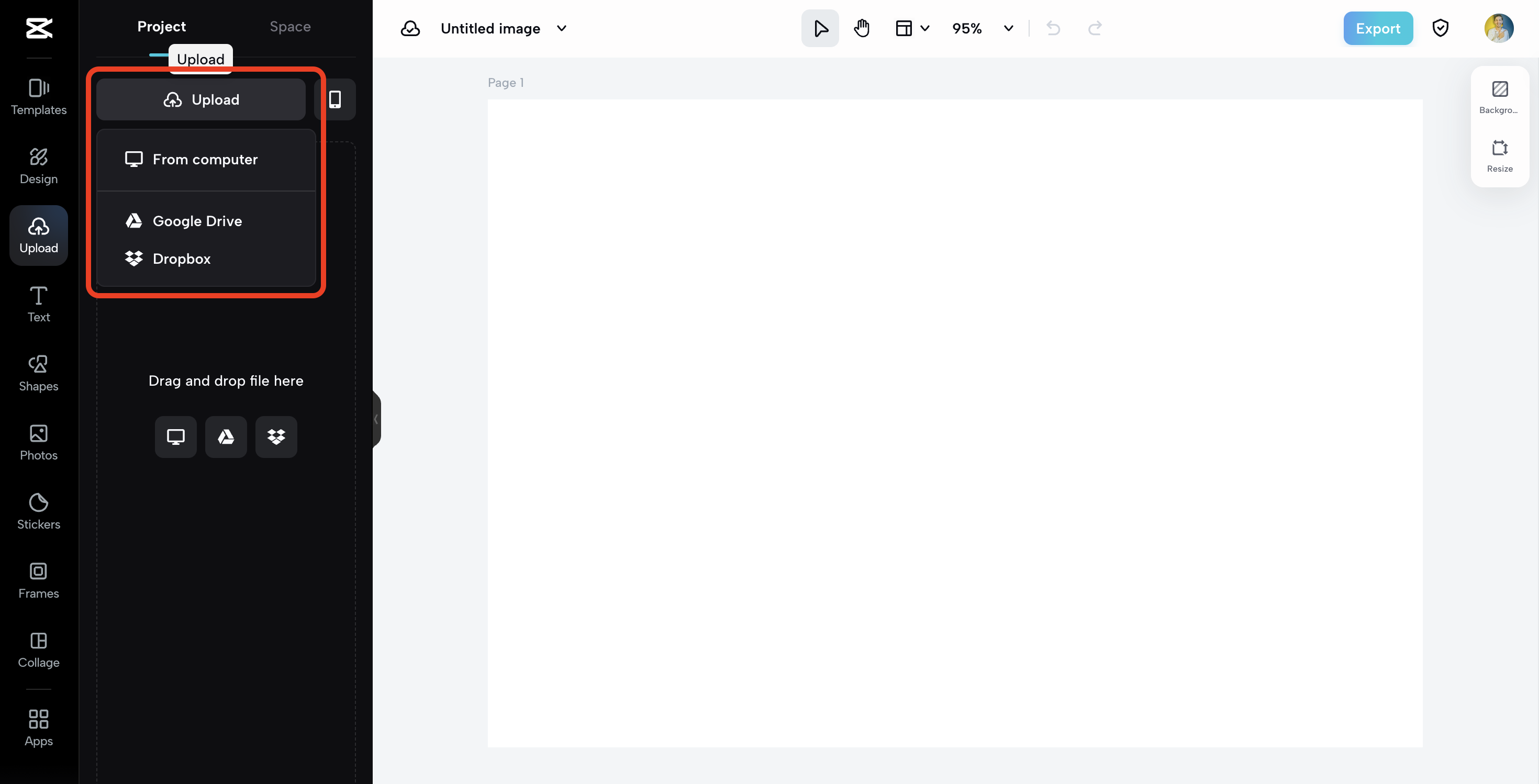Expand the Untitled image name dropdown
1539x784 pixels.
click(x=562, y=28)
